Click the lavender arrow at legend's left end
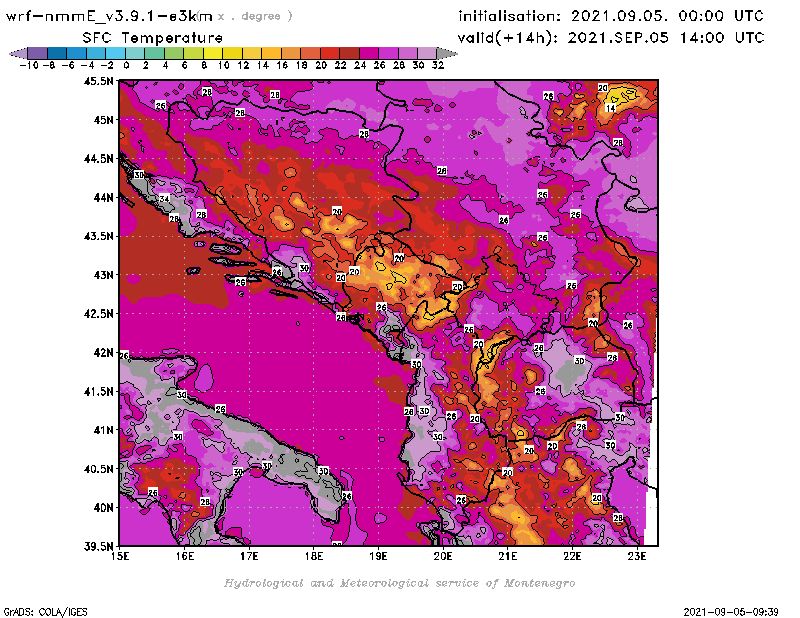The image size is (800, 618). [19, 53]
